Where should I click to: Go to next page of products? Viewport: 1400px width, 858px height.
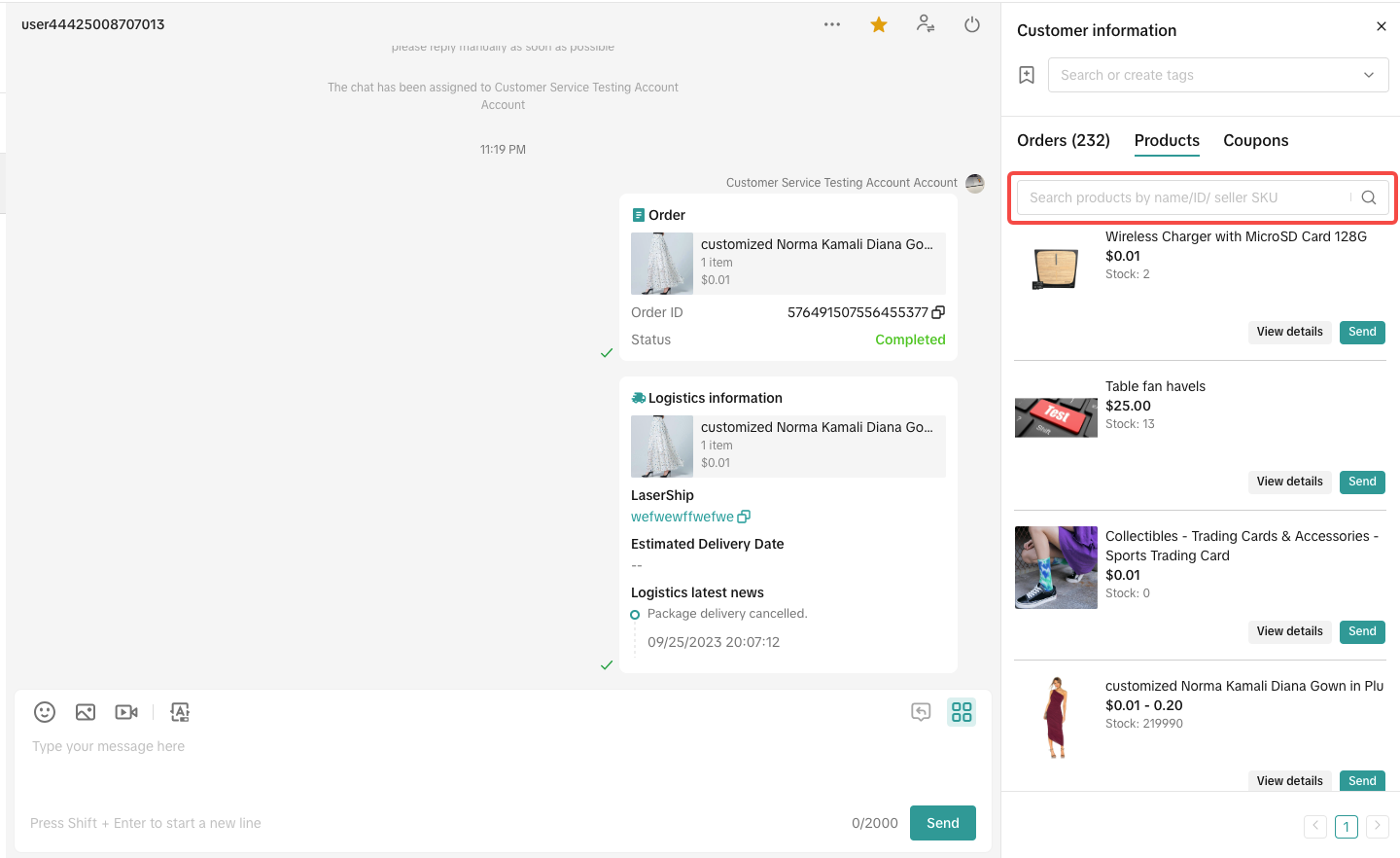click(x=1377, y=826)
